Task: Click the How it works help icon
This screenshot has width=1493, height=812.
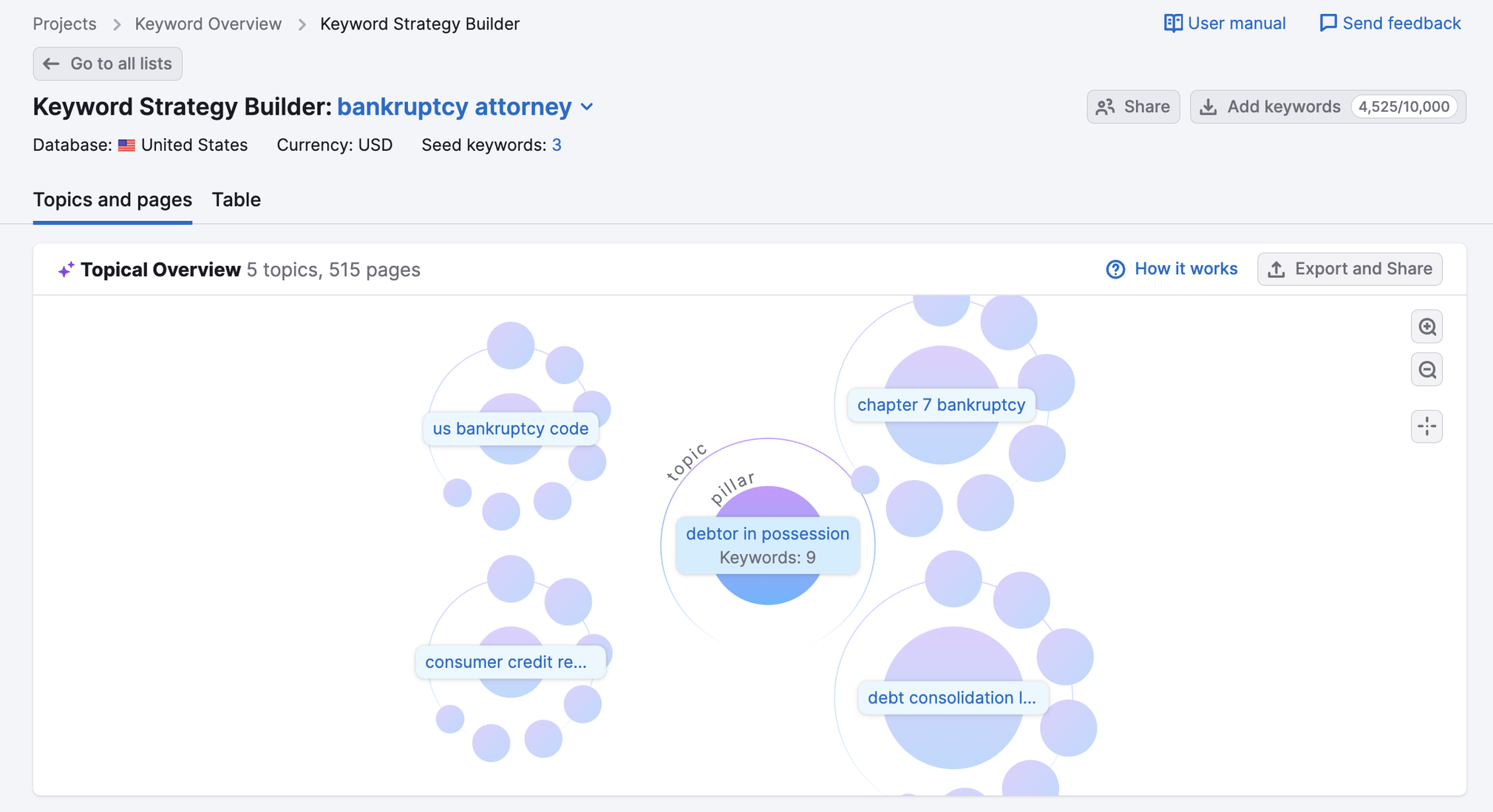Action: point(1115,270)
